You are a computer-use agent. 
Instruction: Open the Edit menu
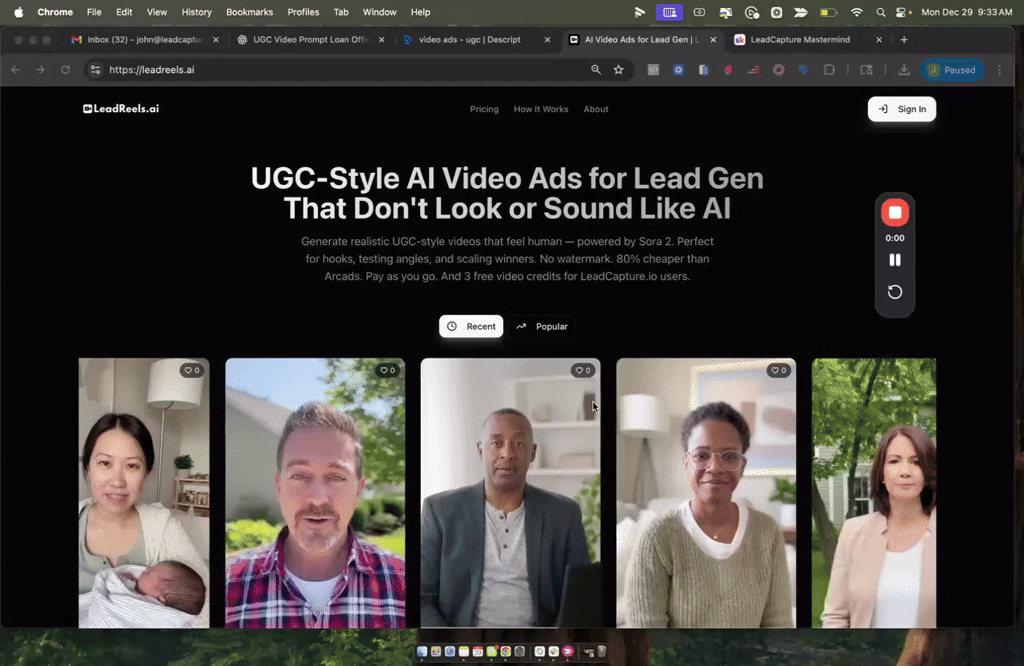(x=124, y=12)
